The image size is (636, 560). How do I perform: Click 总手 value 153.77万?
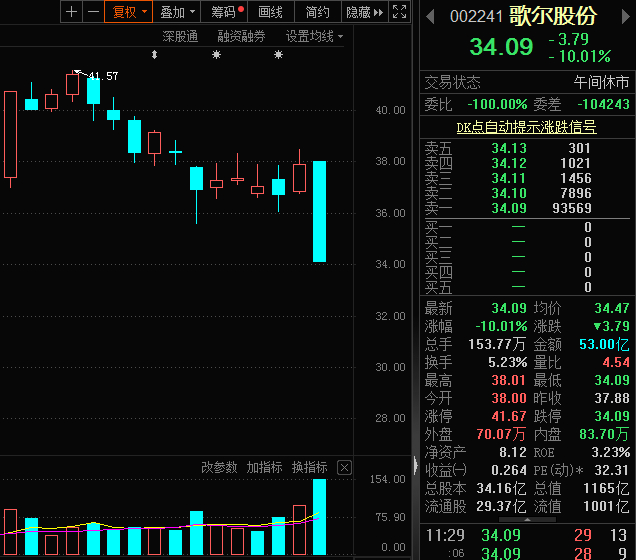(497, 344)
